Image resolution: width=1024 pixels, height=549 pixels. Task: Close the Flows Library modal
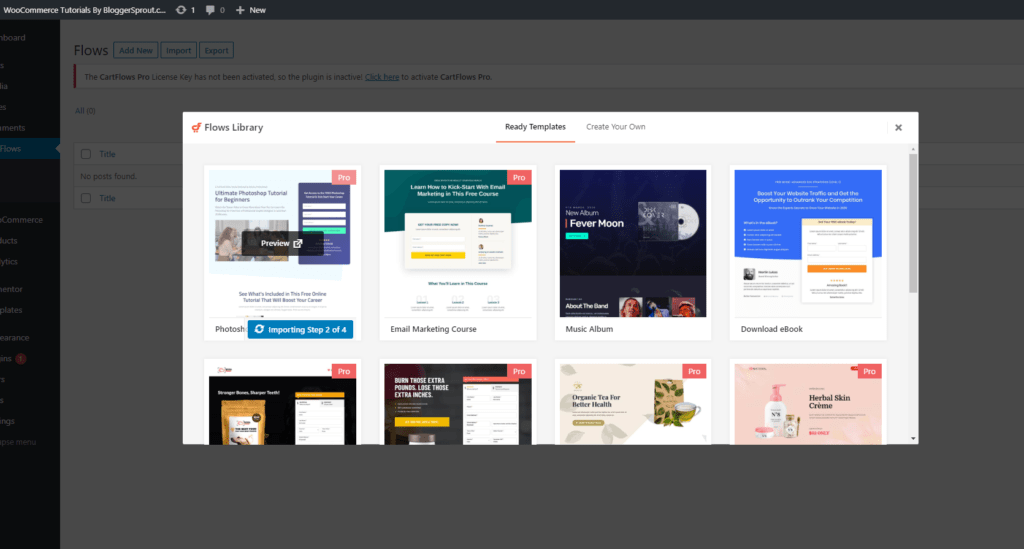pos(898,128)
